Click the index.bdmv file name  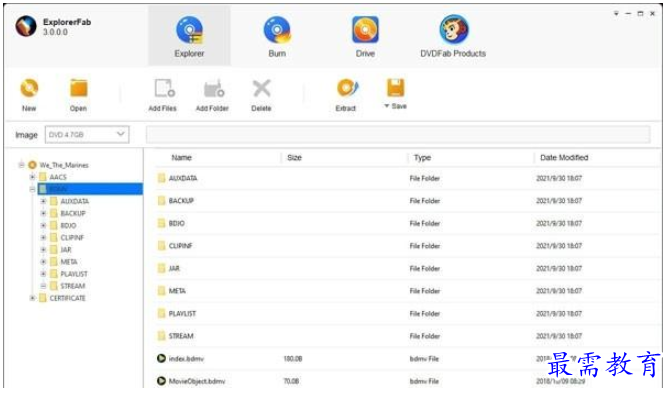[x=186, y=359]
